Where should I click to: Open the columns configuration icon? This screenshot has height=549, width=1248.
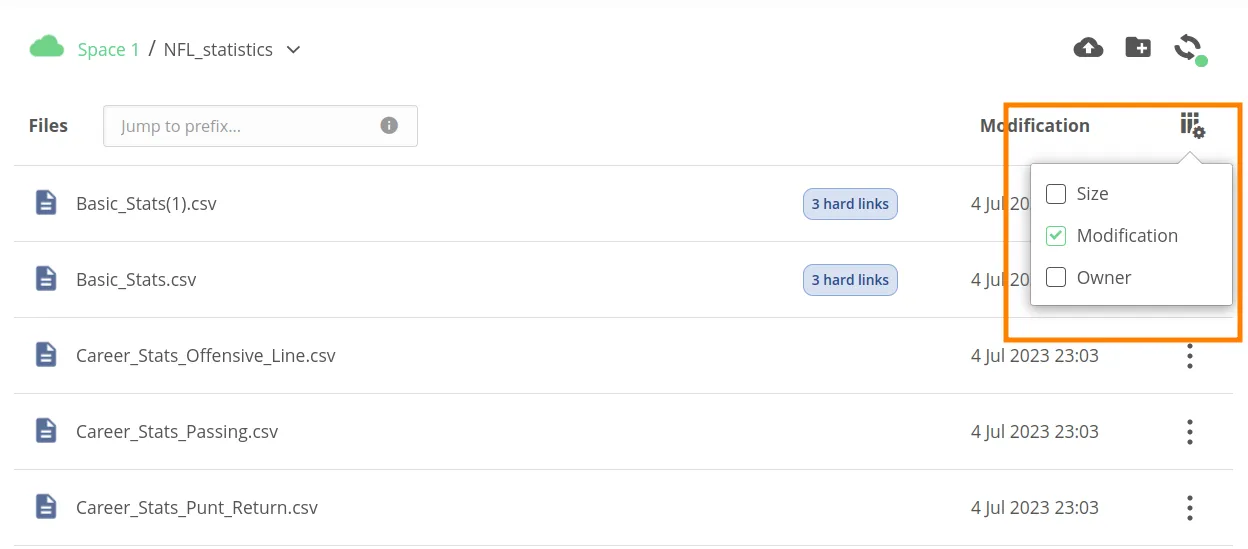point(1192,125)
